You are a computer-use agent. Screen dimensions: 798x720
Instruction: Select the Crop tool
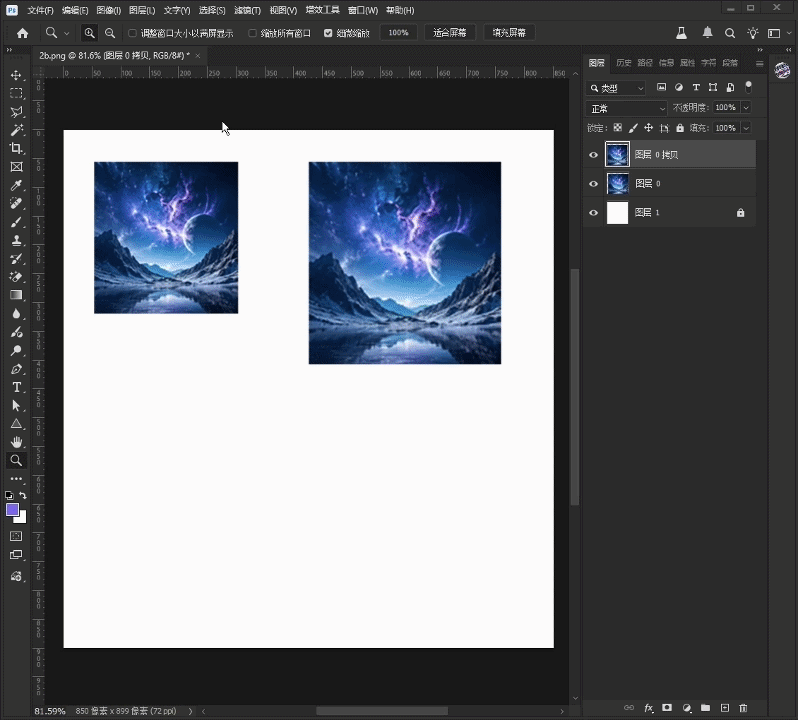[16, 149]
